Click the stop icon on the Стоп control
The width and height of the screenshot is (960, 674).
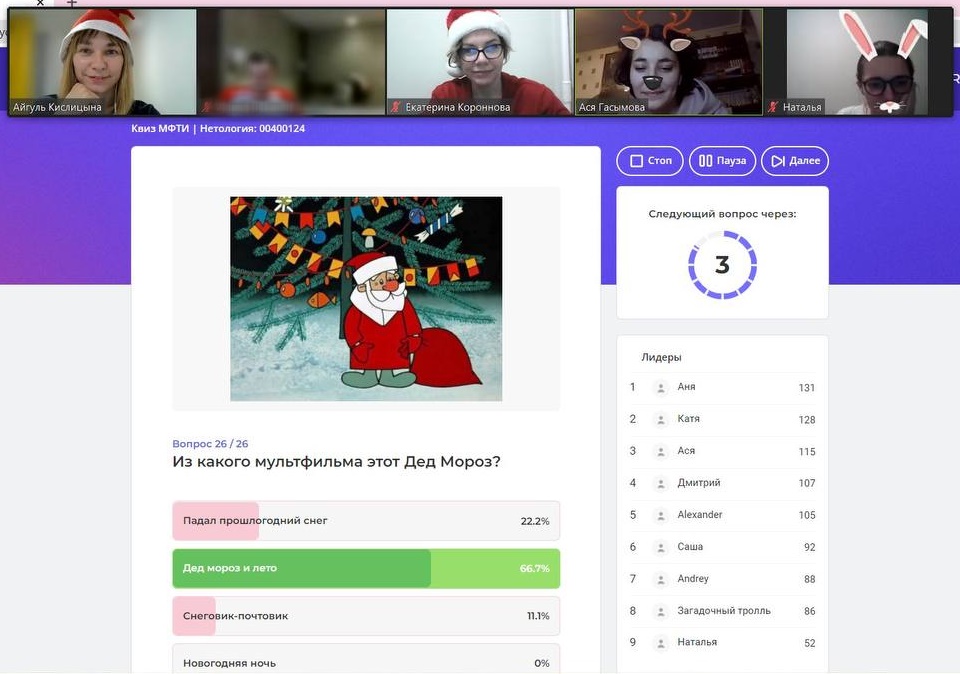coord(637,160)
